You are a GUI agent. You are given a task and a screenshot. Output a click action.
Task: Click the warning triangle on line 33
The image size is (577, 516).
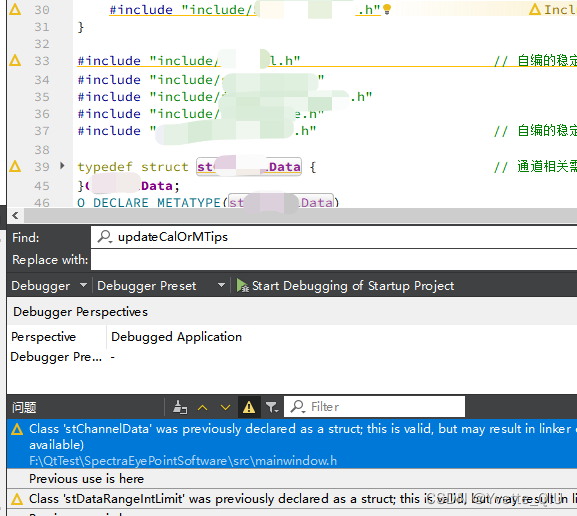click(15, 60)
